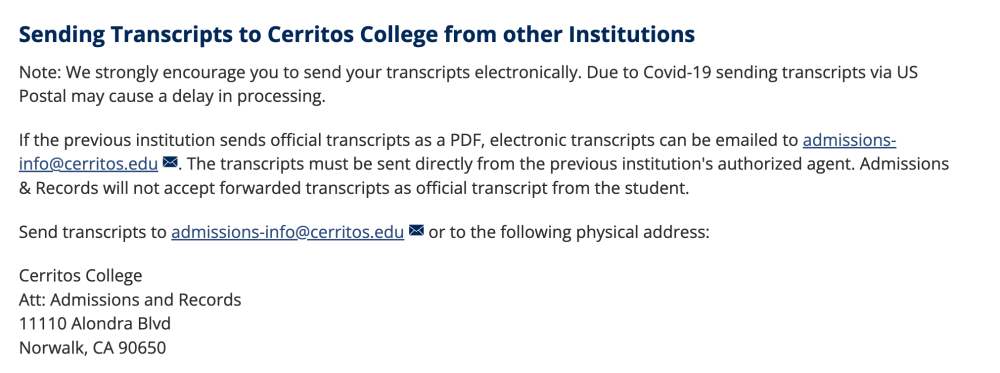The height and width of the screenshot is (373, 1000).
Task: Click the word "electronically" in the note
Action: click(x=525, y=72)
